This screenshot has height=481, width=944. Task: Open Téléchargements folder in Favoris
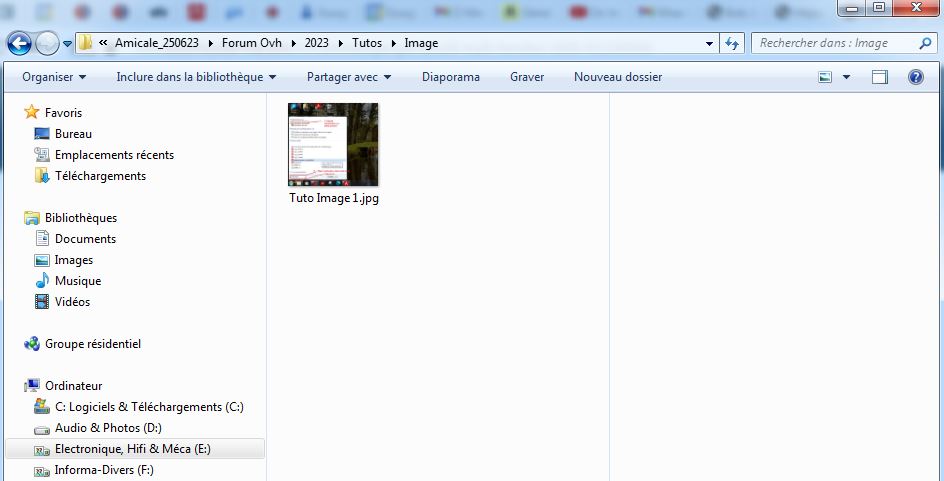pyautogui.click(x=100, y=176)
